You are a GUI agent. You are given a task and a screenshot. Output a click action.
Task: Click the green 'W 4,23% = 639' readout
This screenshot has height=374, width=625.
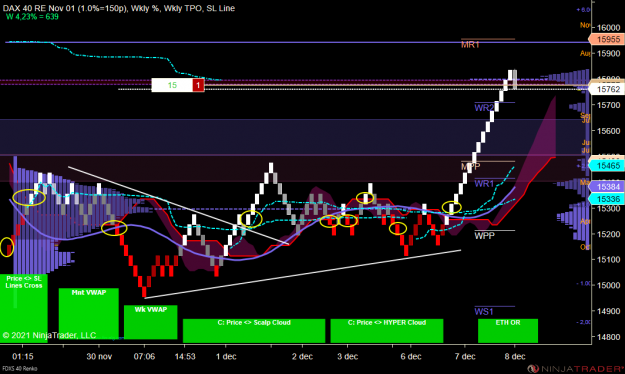click(32, 17)
